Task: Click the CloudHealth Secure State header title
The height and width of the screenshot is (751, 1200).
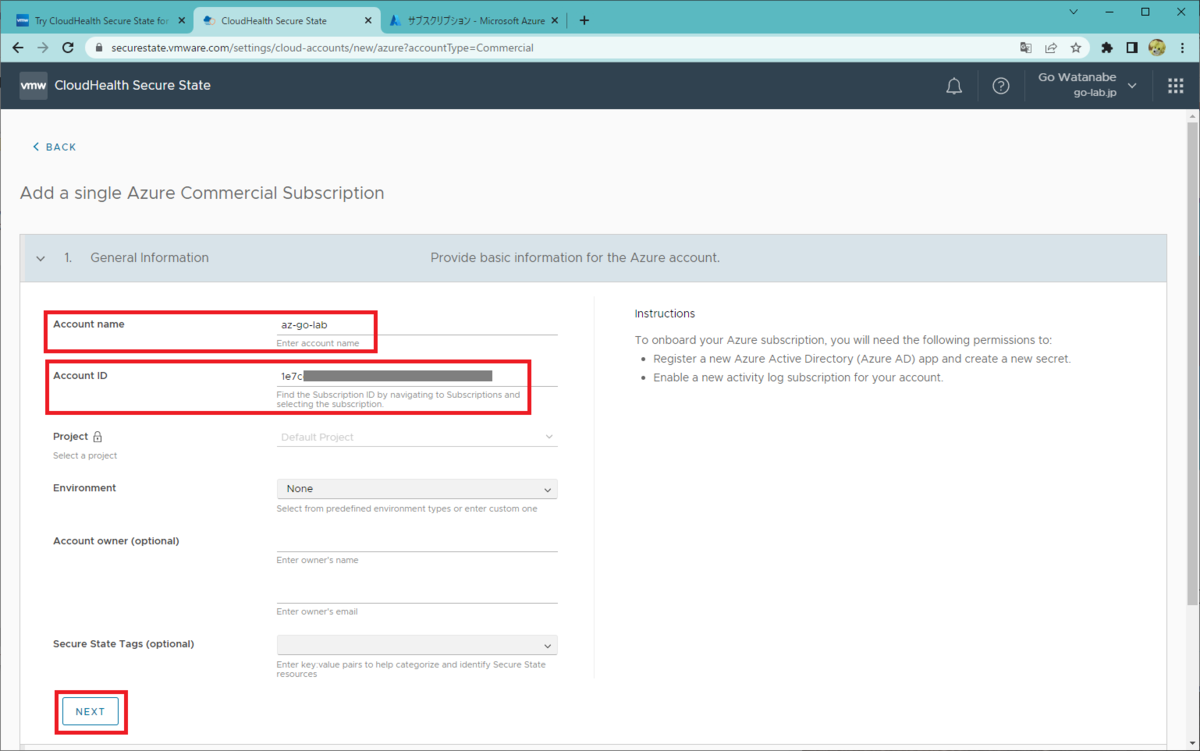Action: (133, 86)
